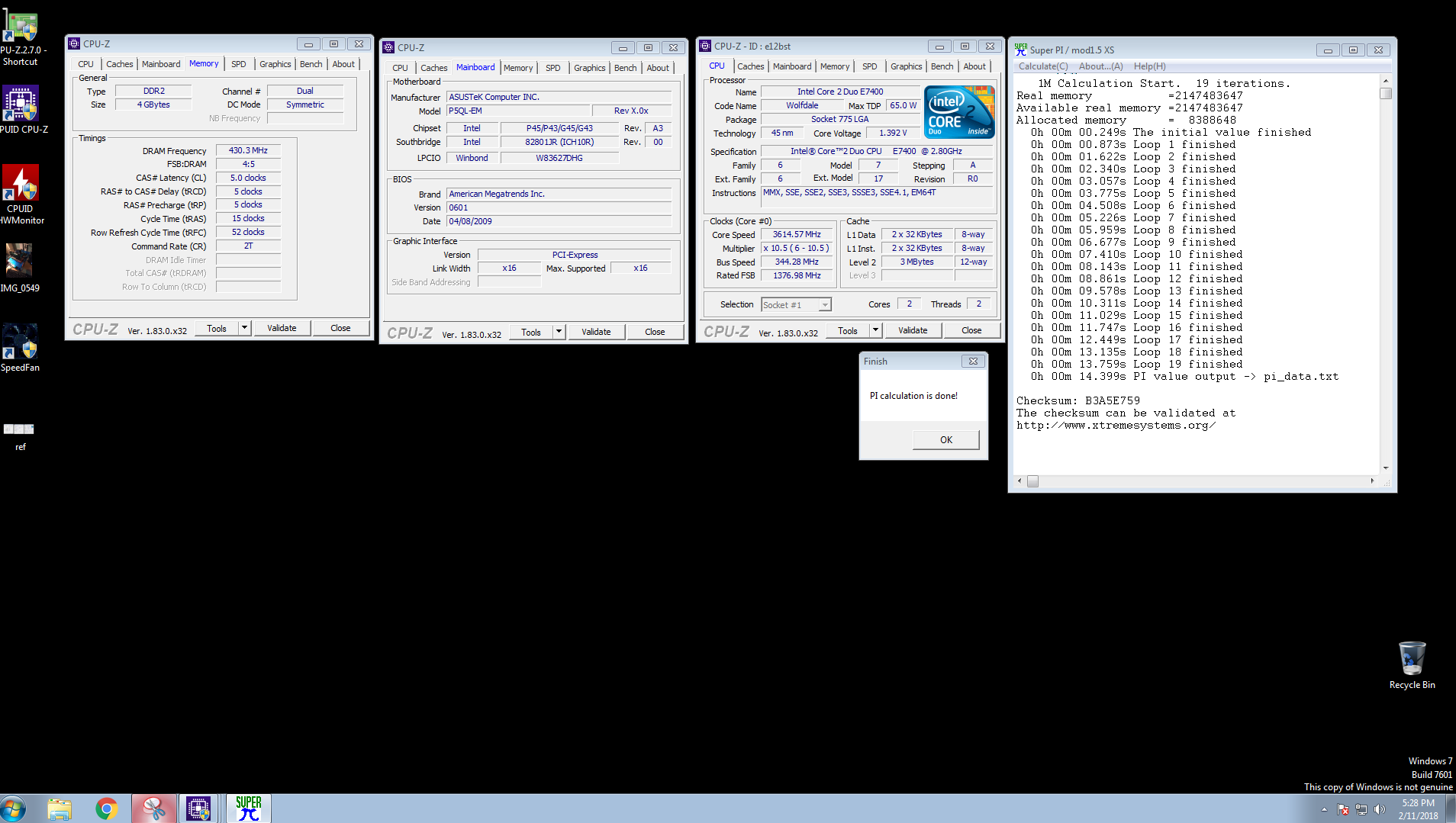Switch to Super PI taskbar button

pos(249,809)
